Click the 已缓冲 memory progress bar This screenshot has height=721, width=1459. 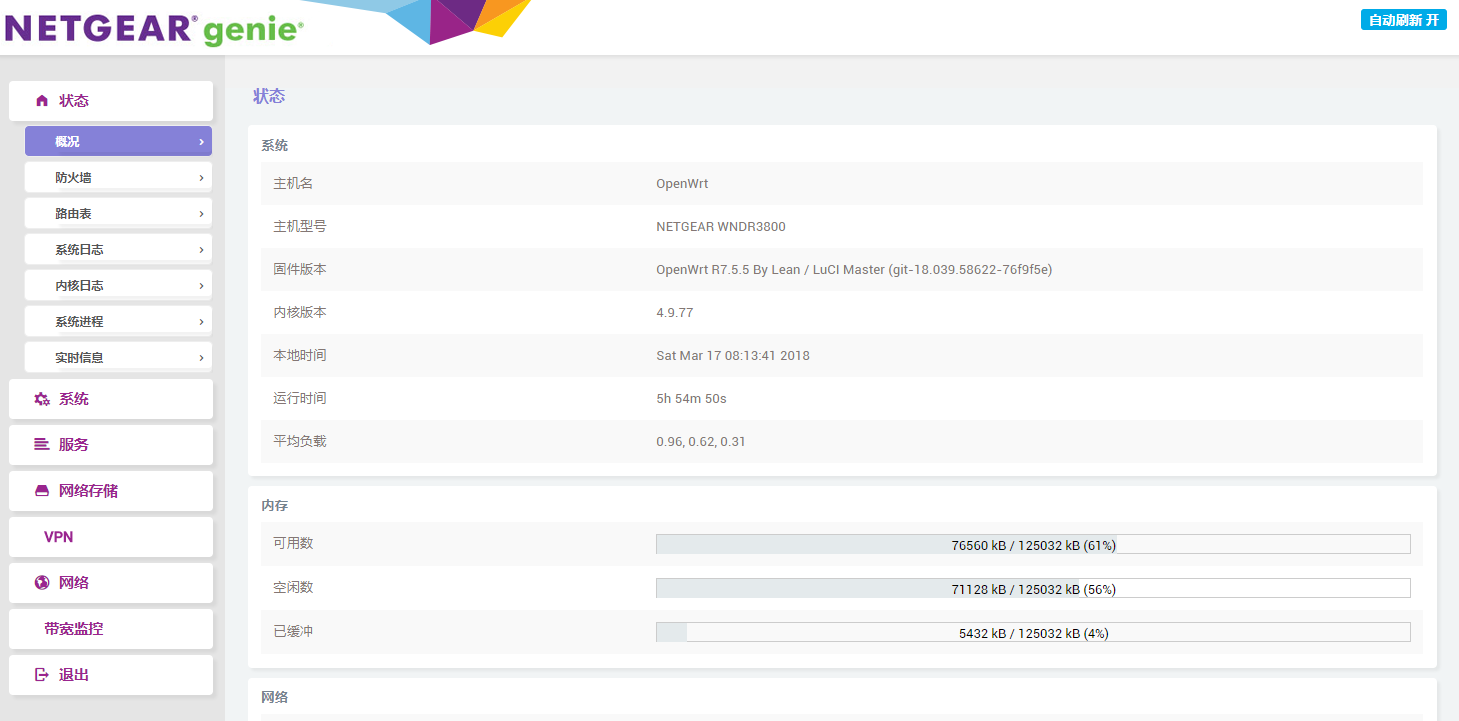pos(1033,633)
